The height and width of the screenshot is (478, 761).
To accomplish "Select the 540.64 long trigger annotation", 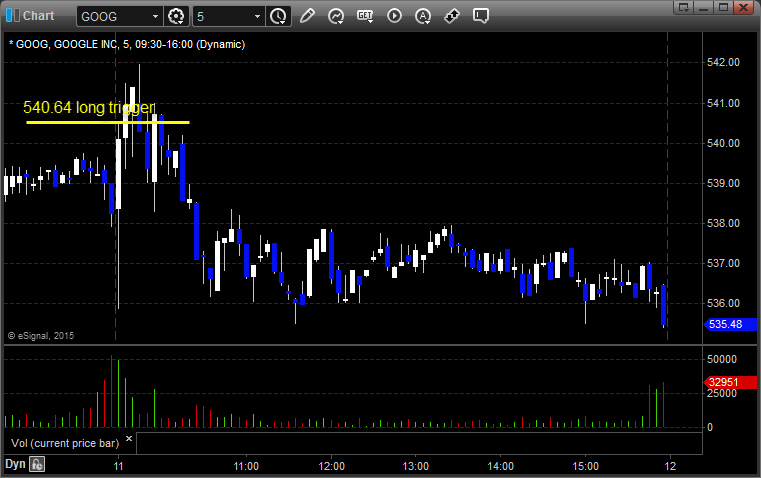I will (x=89, y=107).
